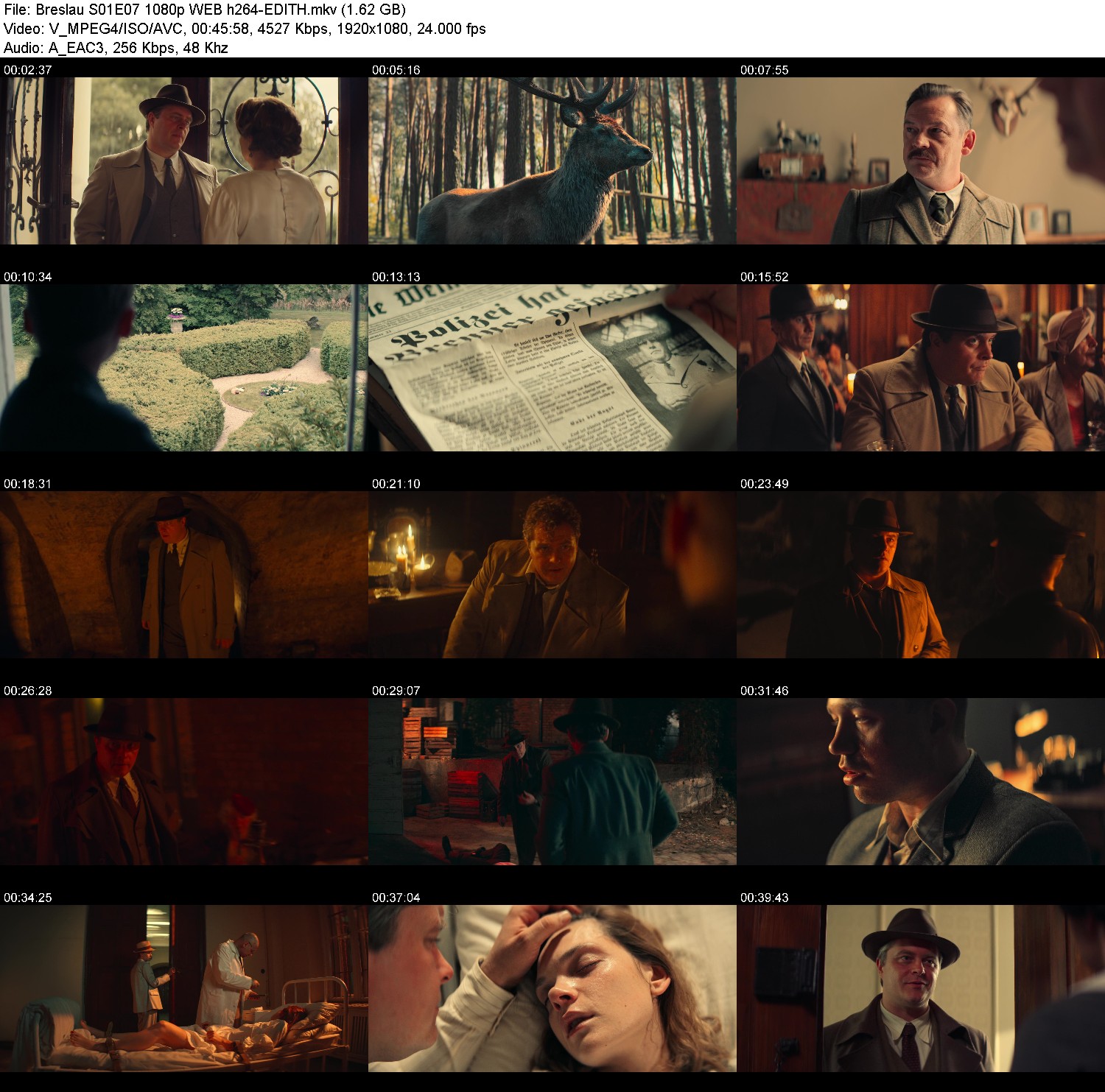The image size is (1105, 1092).
Task: Click the timestamp label 00:37:04
Action: pos(396,898)
